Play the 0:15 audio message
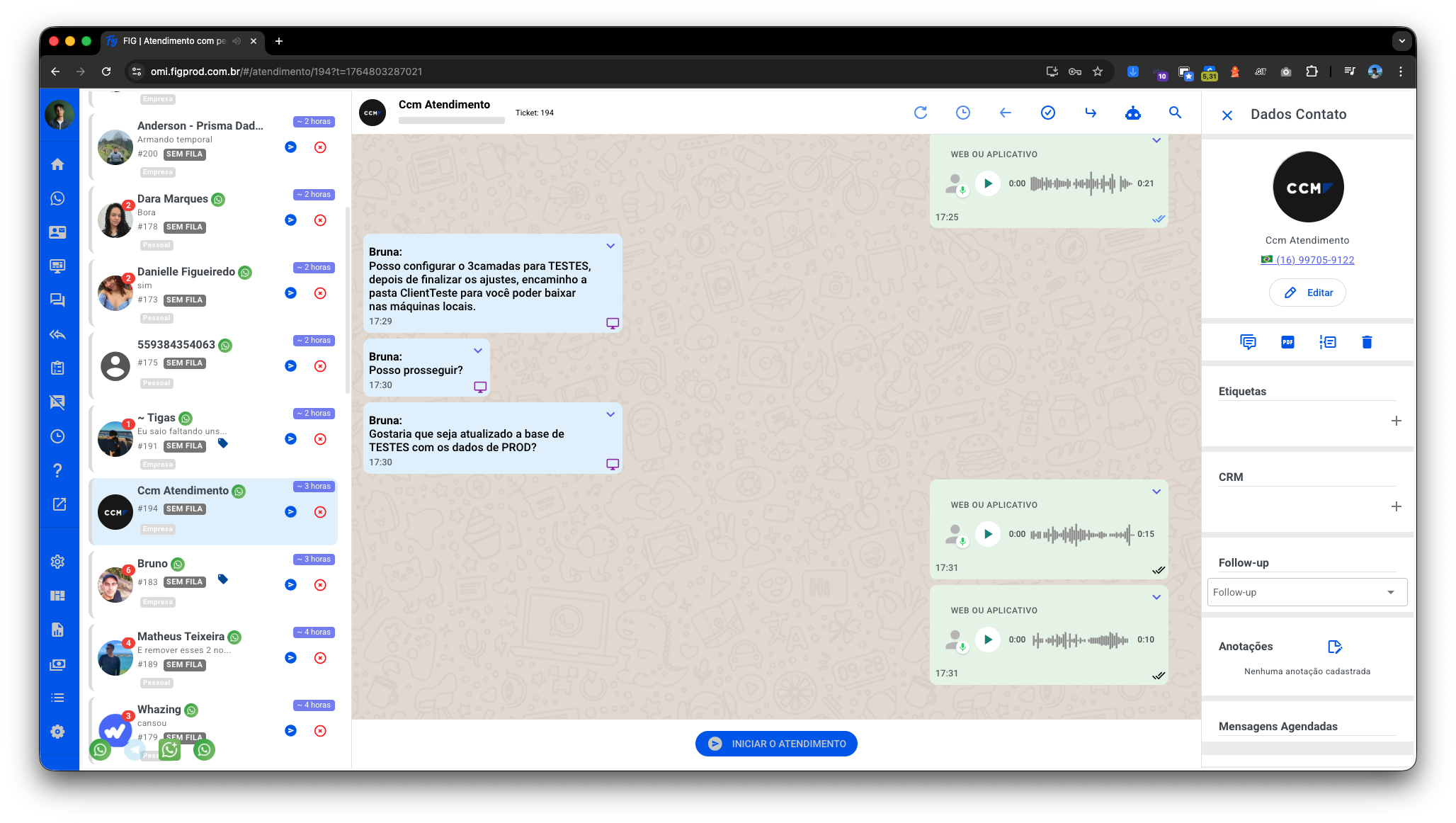1456x823 pixels. (988, 534)
